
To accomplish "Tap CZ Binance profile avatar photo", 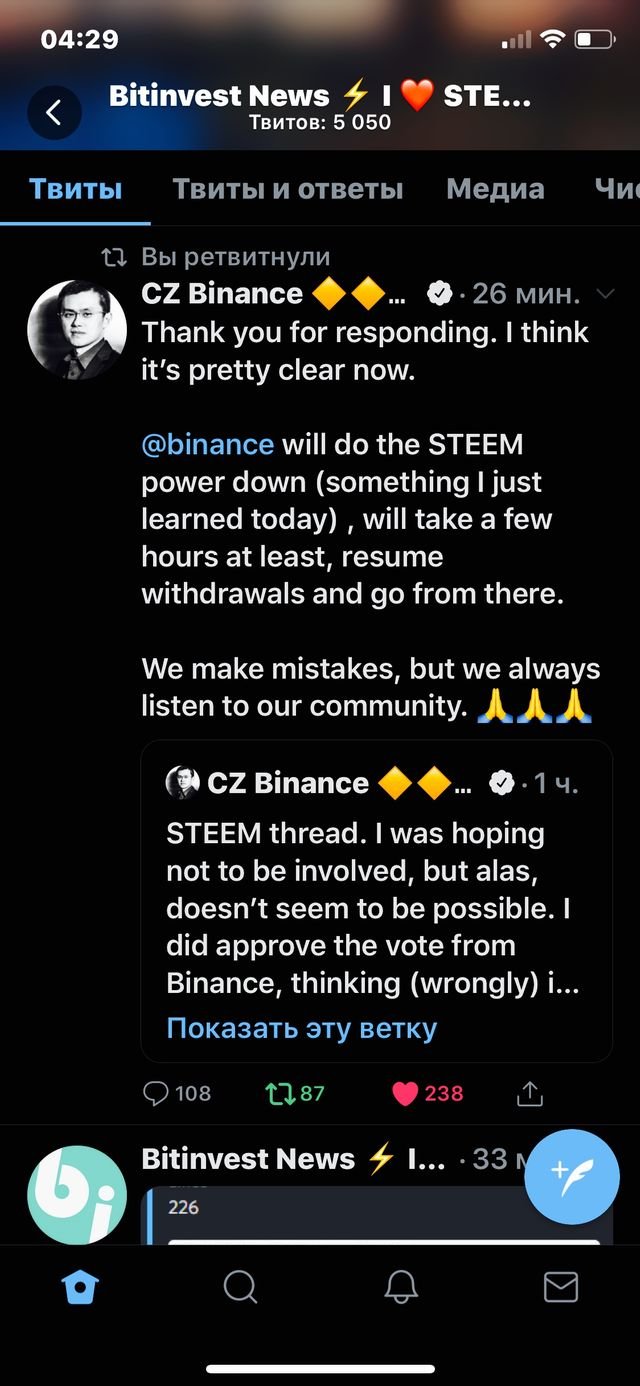I will click(77, 329).
